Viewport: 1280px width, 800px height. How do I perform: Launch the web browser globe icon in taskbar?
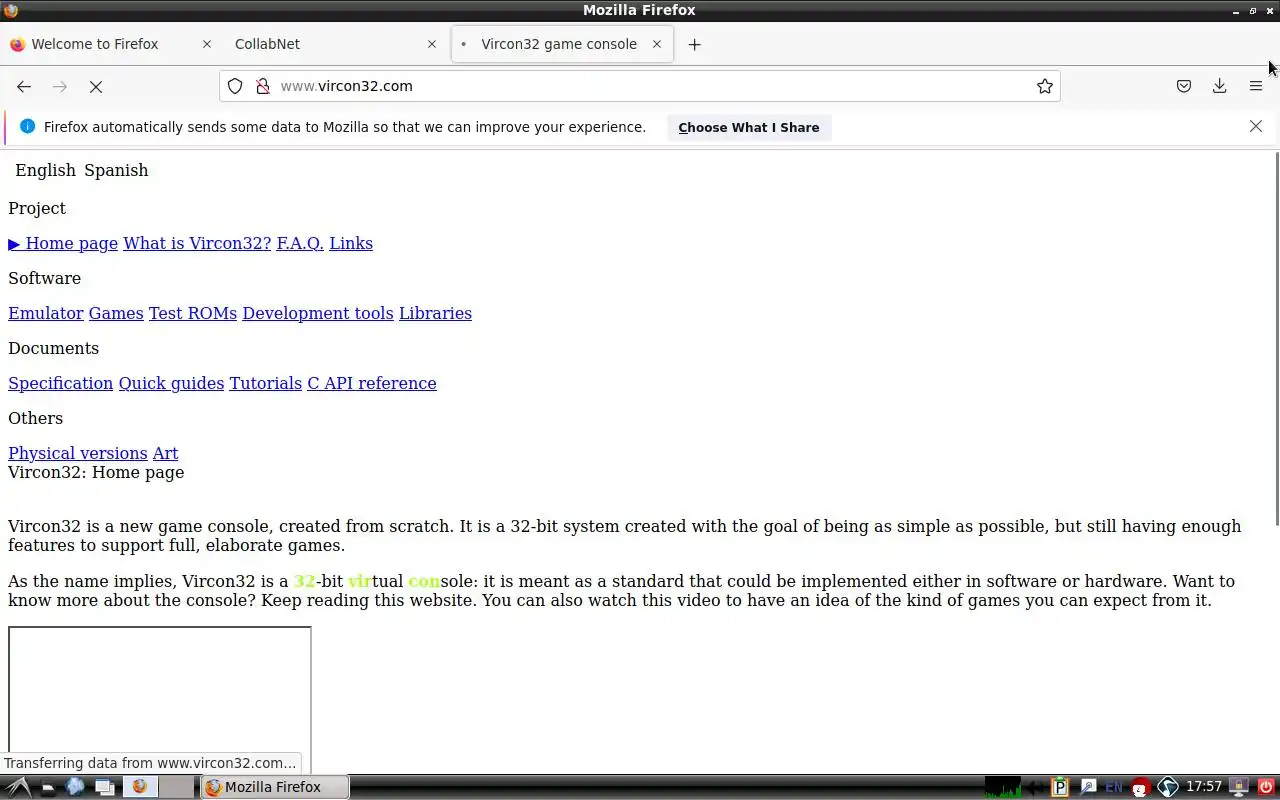(75, 787)
